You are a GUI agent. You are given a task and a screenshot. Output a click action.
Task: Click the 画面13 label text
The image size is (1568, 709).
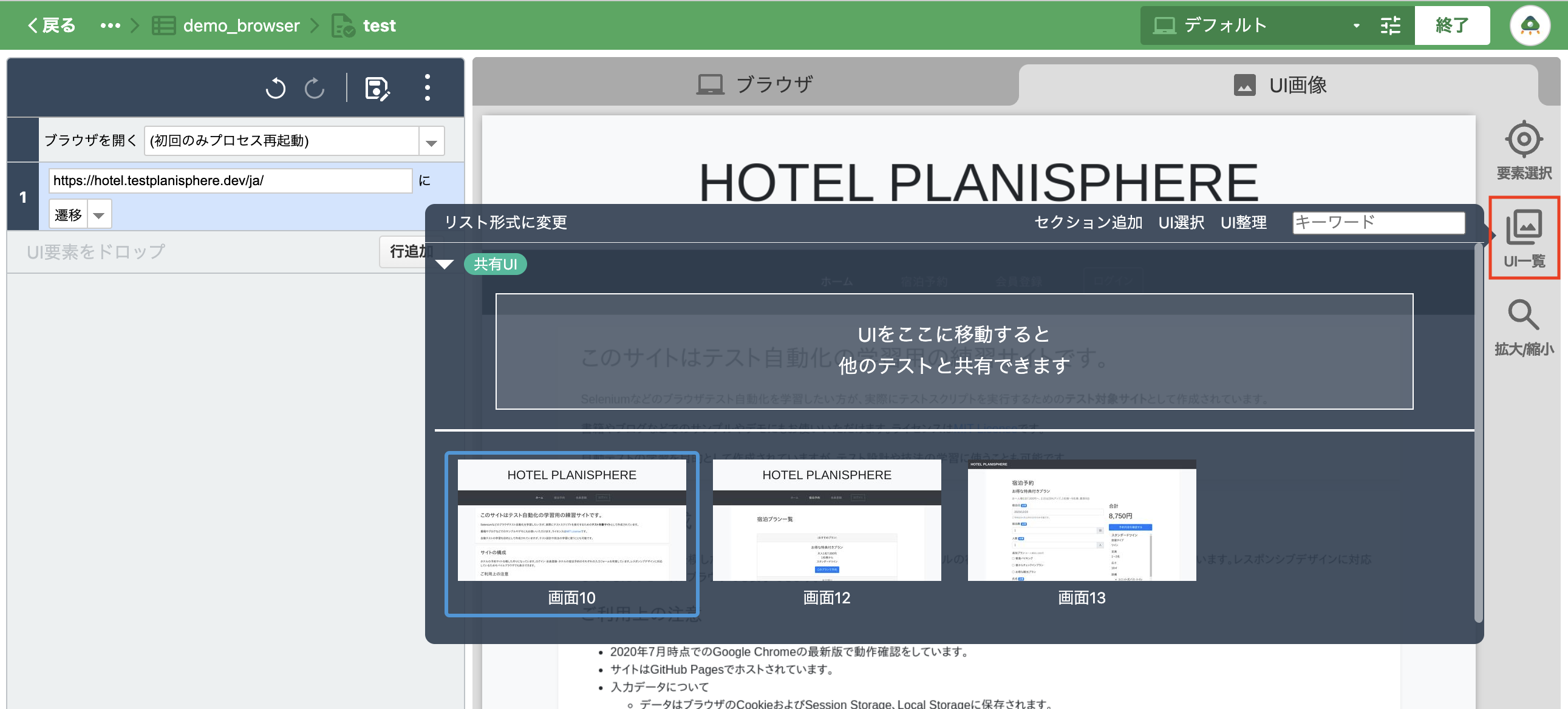point(1082,598)
